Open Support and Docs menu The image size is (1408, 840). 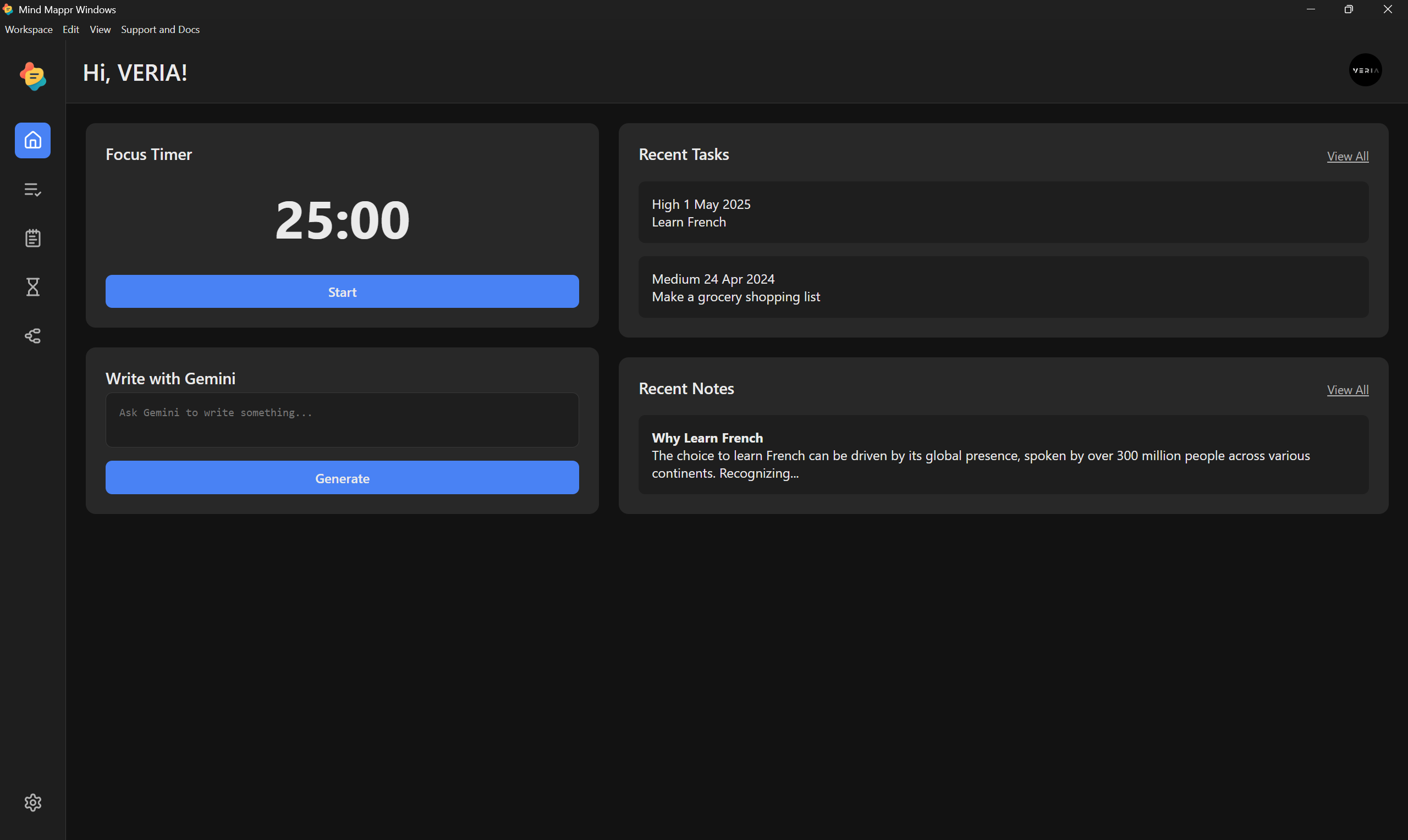point(160,30)
